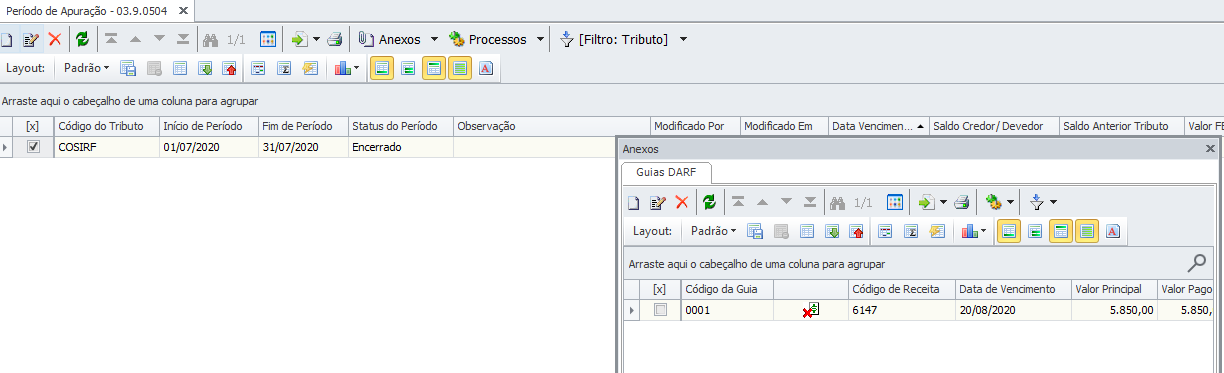
Task: Create new record in main toolbar
Action: pos(6,40)
